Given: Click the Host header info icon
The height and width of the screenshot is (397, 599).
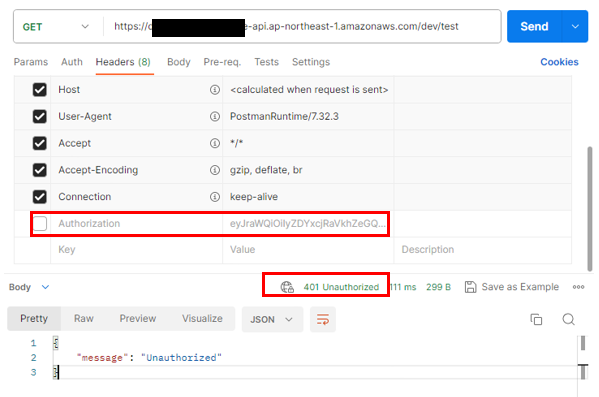Looking at the screenshot, I should (x=215, y=90).
